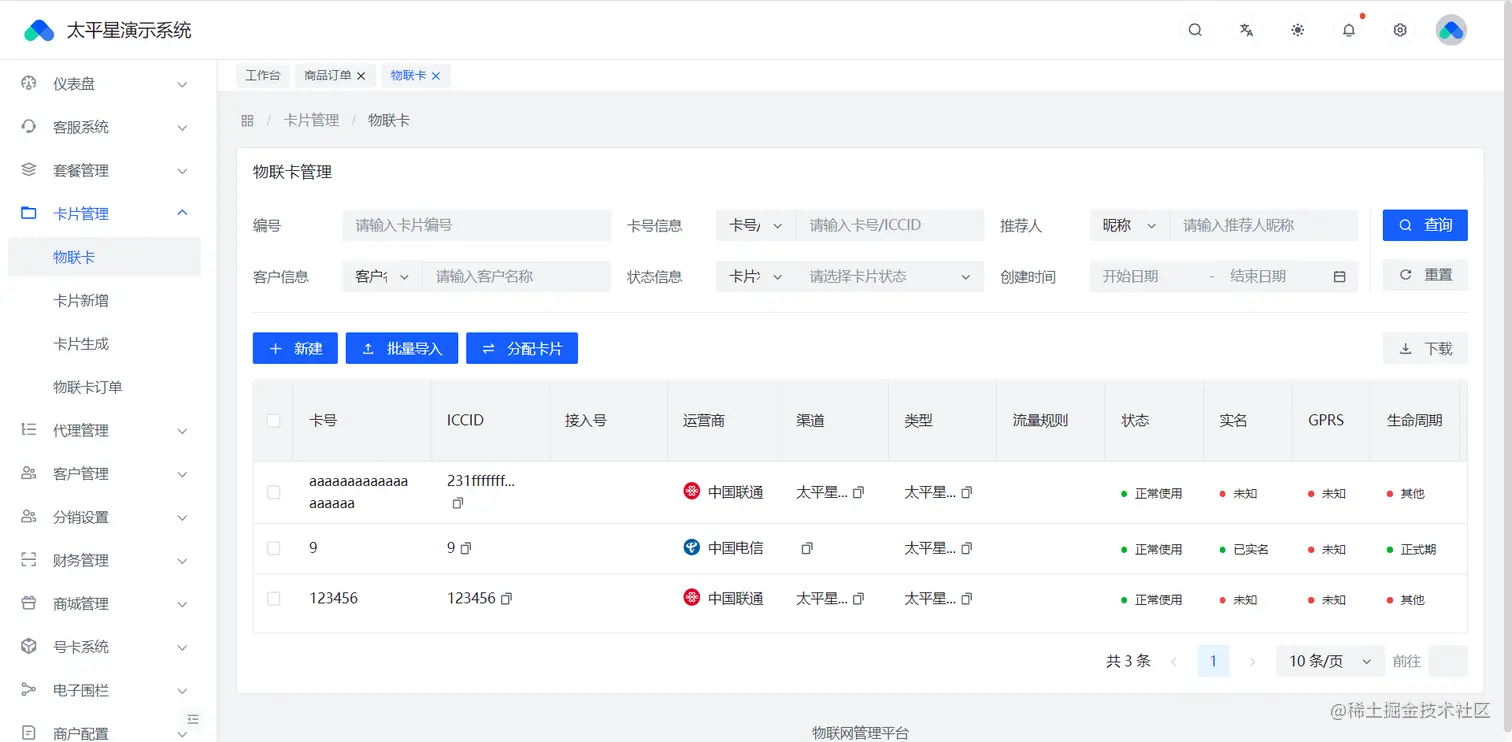Click the 分配卡片 button
The image size is (1512, 742).
[x=522, y=348]
